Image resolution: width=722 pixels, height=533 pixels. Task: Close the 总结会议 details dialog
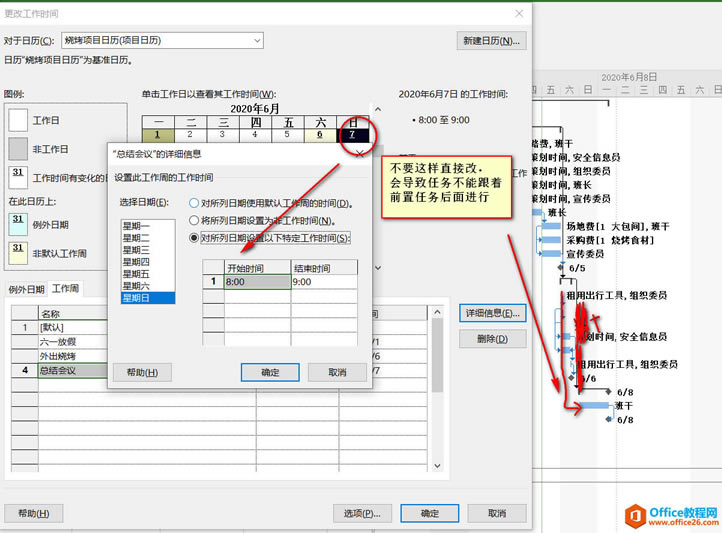pos(360,154)
